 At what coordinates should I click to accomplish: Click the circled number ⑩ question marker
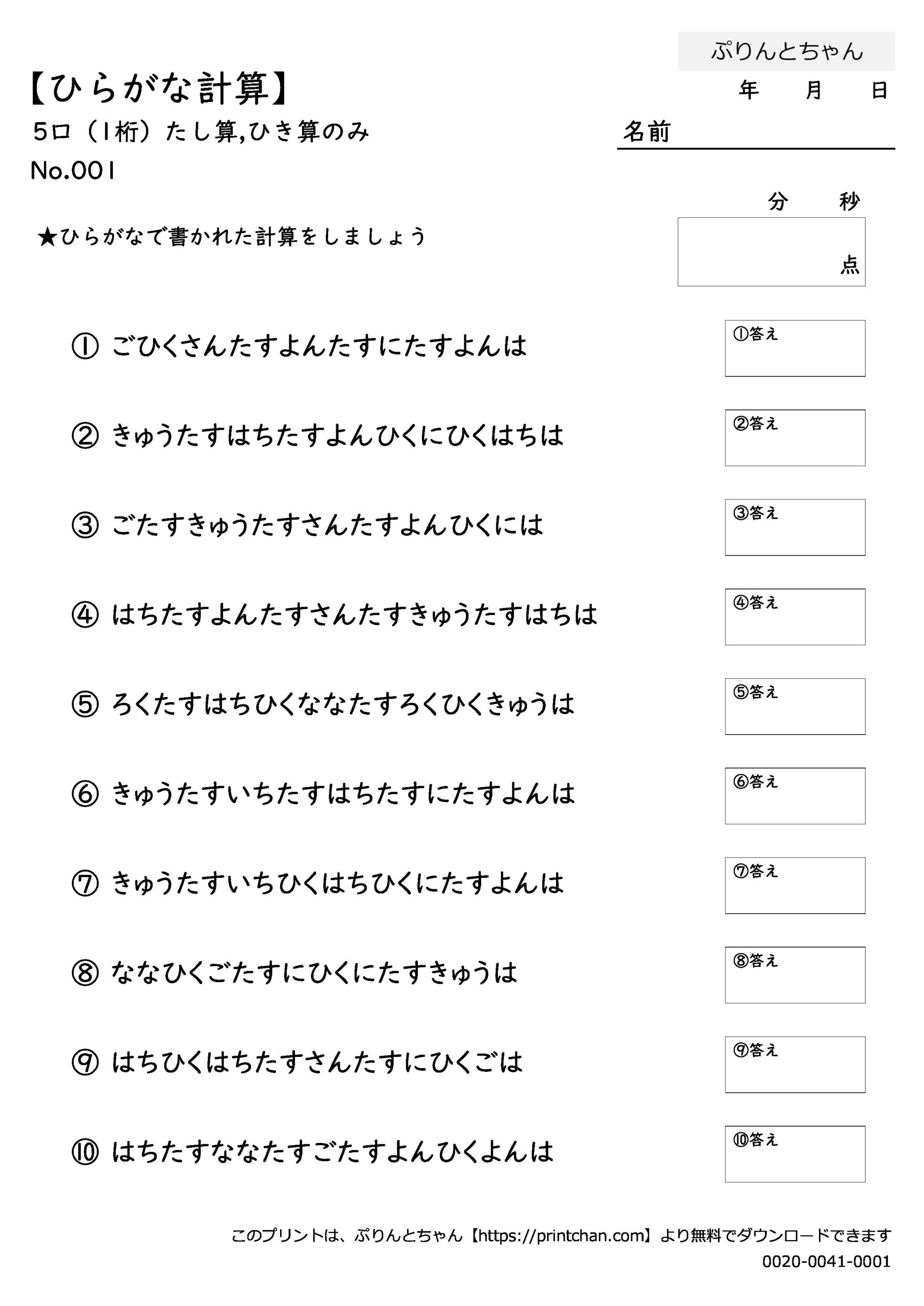pos(85,1152)
